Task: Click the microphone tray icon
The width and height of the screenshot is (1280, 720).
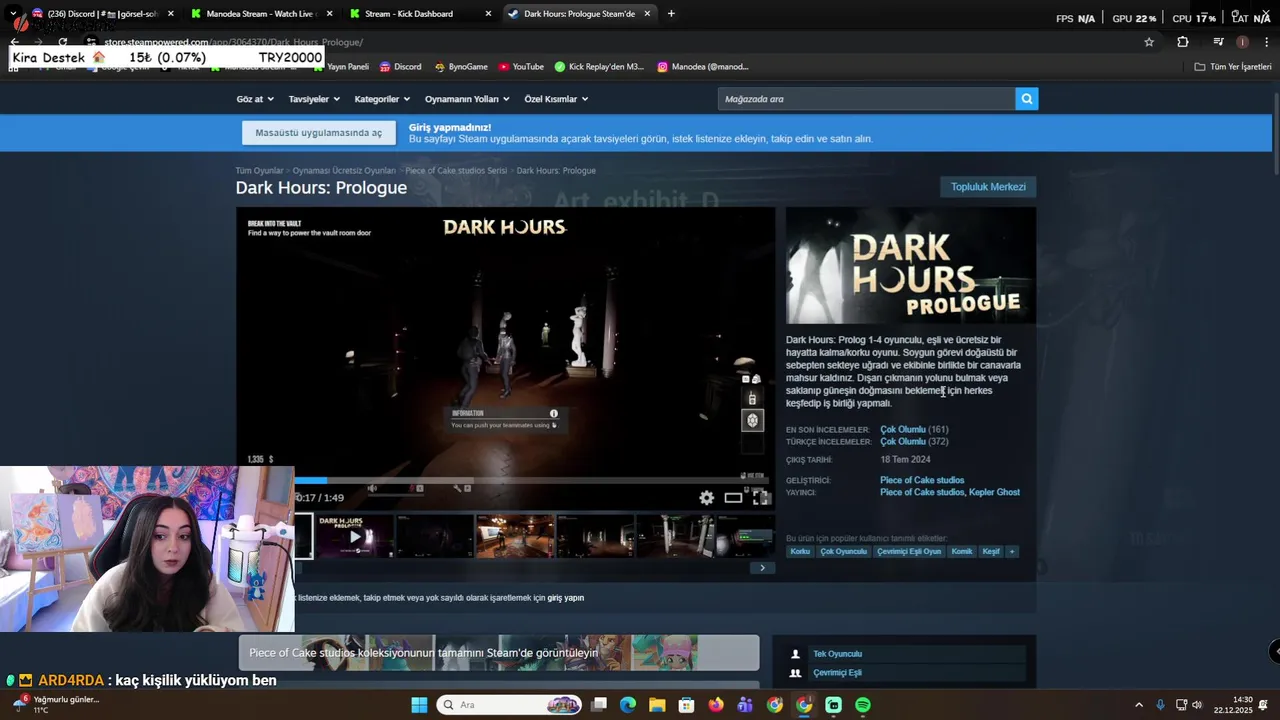Action: click(x=1160, y=705)
